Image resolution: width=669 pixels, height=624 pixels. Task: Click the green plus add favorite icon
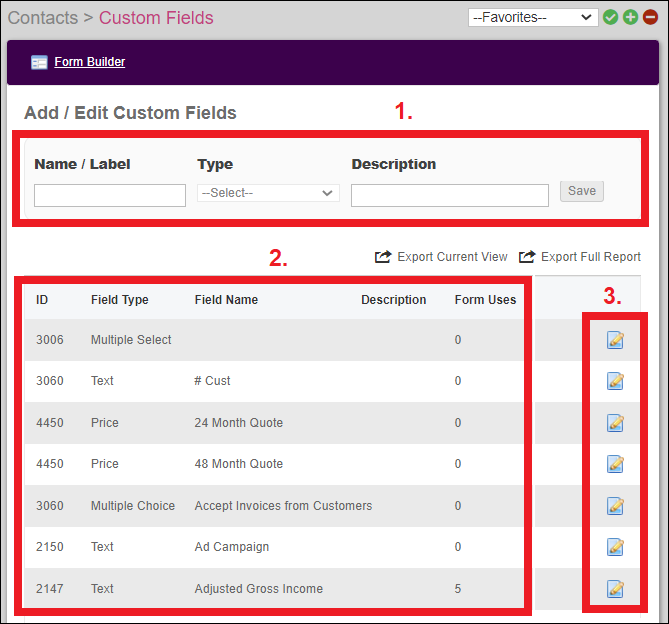click(630, 17)
